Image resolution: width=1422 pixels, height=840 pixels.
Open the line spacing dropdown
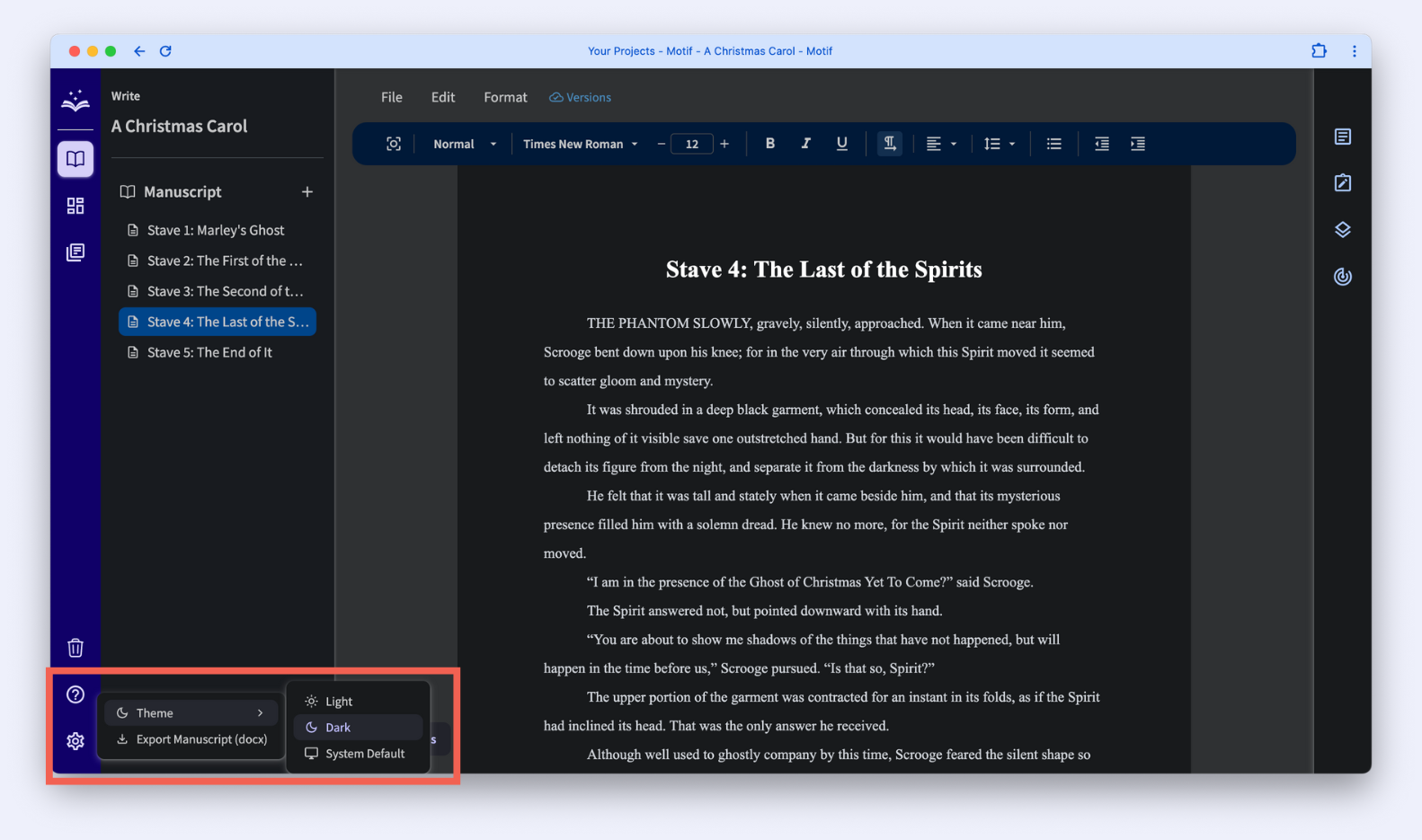[x=999, y=144]
